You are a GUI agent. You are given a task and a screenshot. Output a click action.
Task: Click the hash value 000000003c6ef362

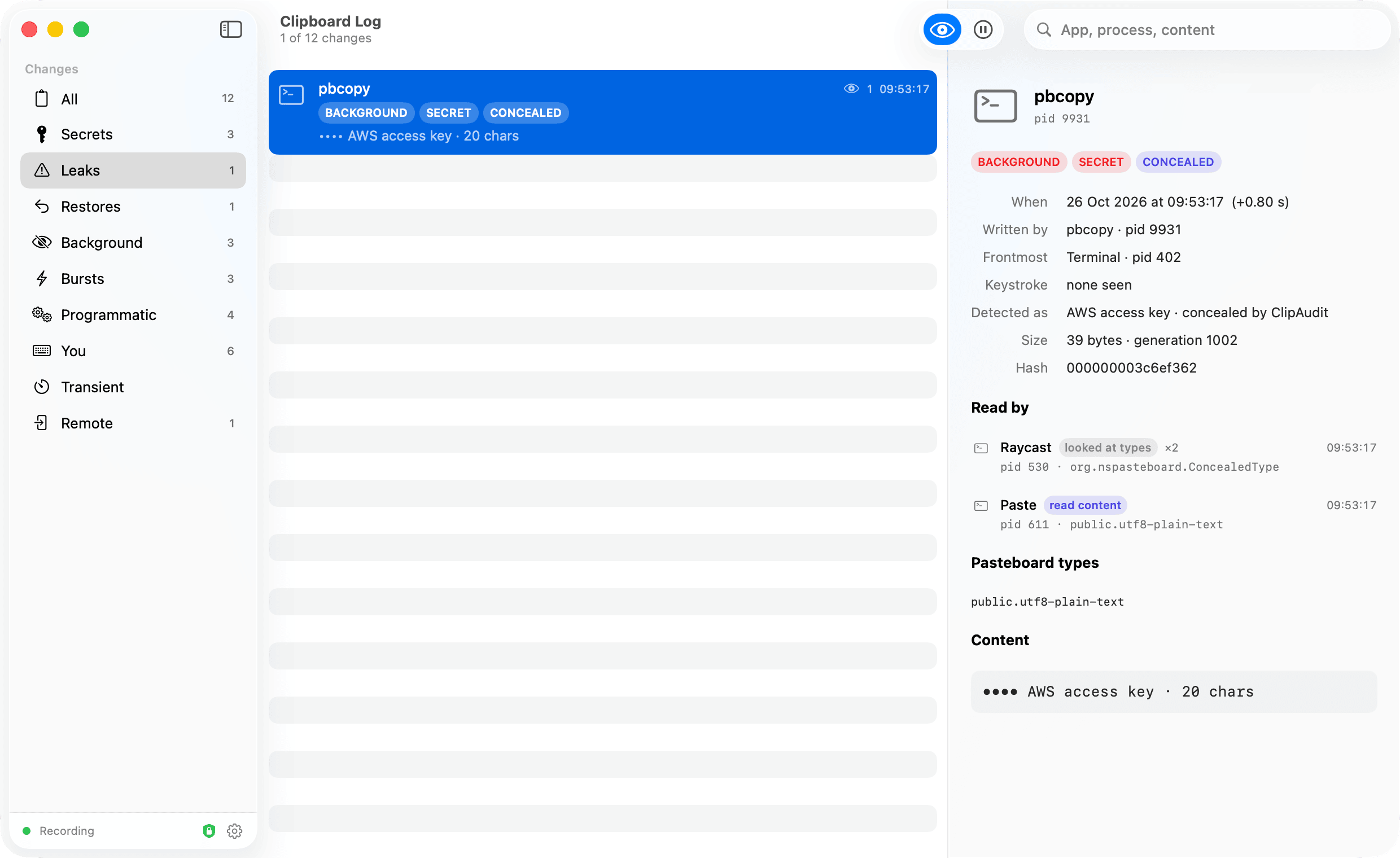coord(1131,367)
